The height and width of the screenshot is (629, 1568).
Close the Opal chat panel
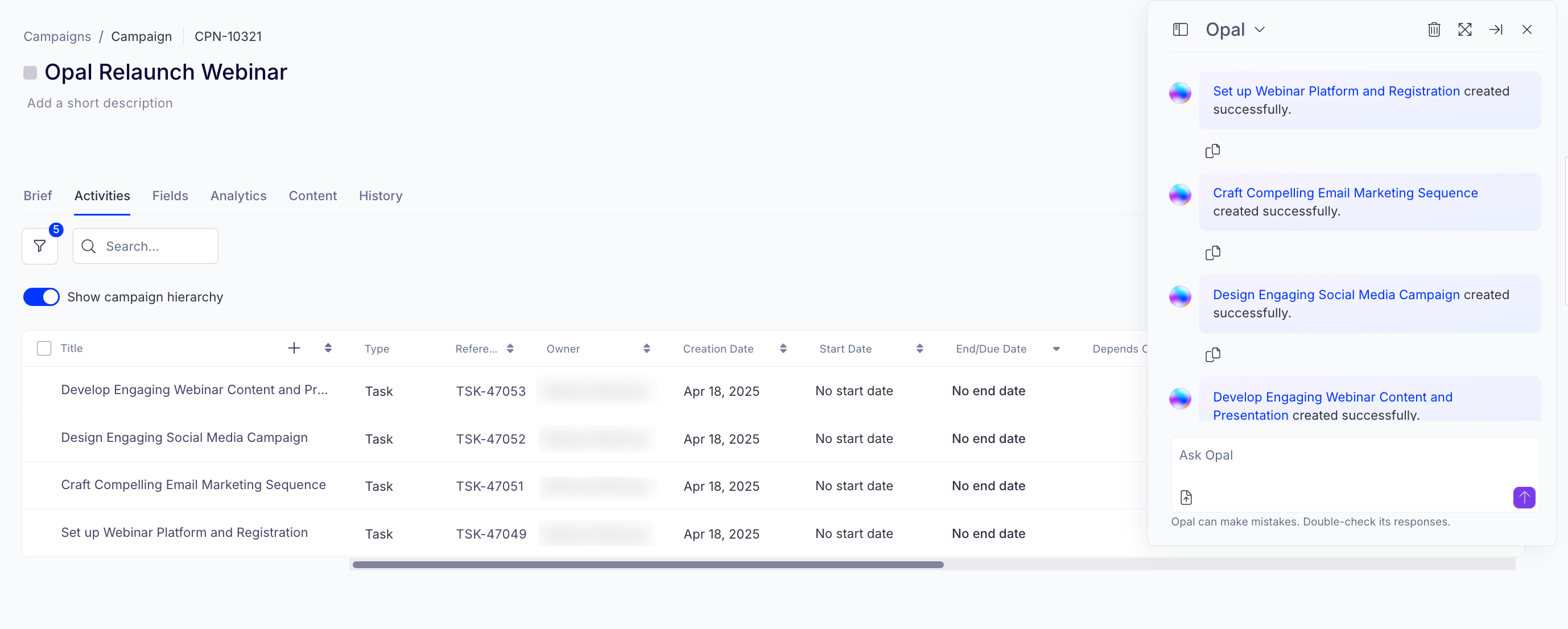(1527, 30)
